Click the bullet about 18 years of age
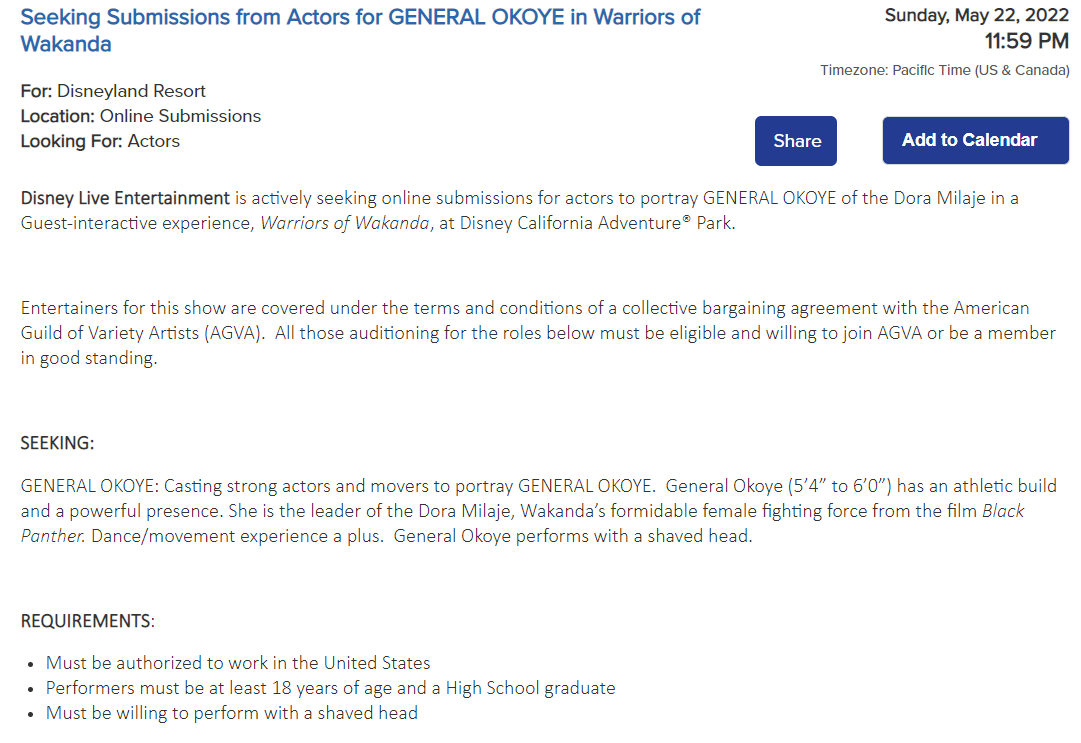This screenshot has height=743, width=1081. [x=330, y=688]
